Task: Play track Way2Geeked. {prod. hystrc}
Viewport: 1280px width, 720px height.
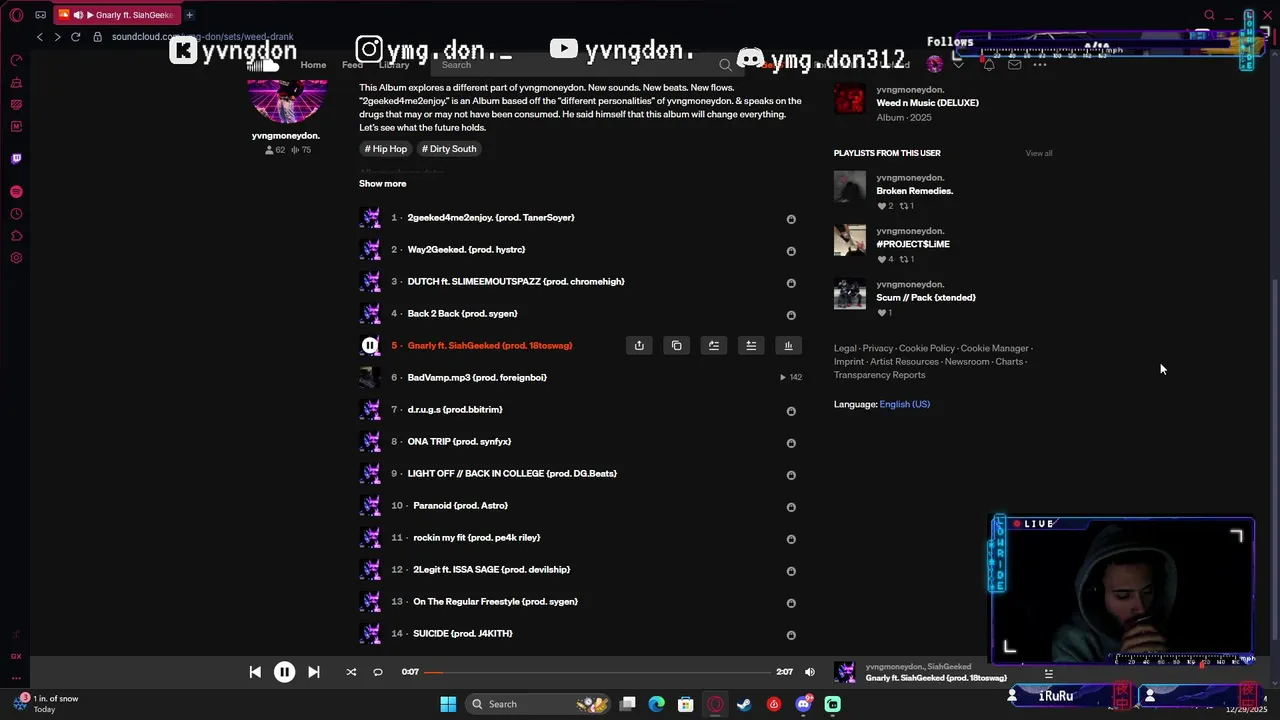Action: pos(466,249)
